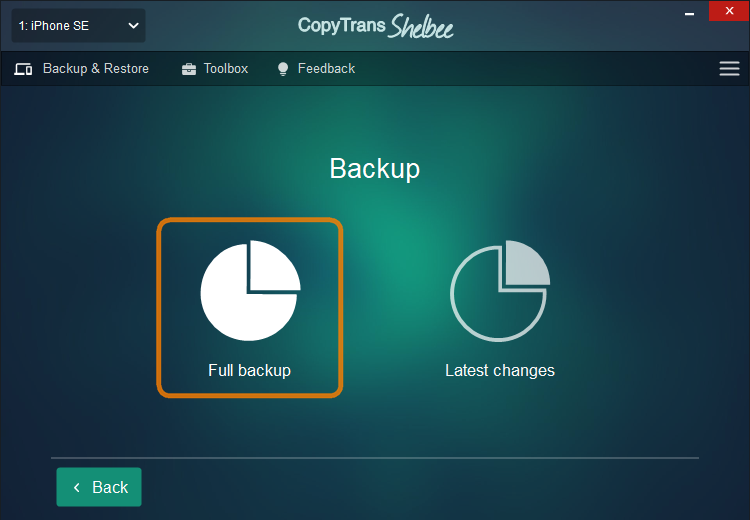Select the Latest changes pie icon

click(x=500, y=290)
